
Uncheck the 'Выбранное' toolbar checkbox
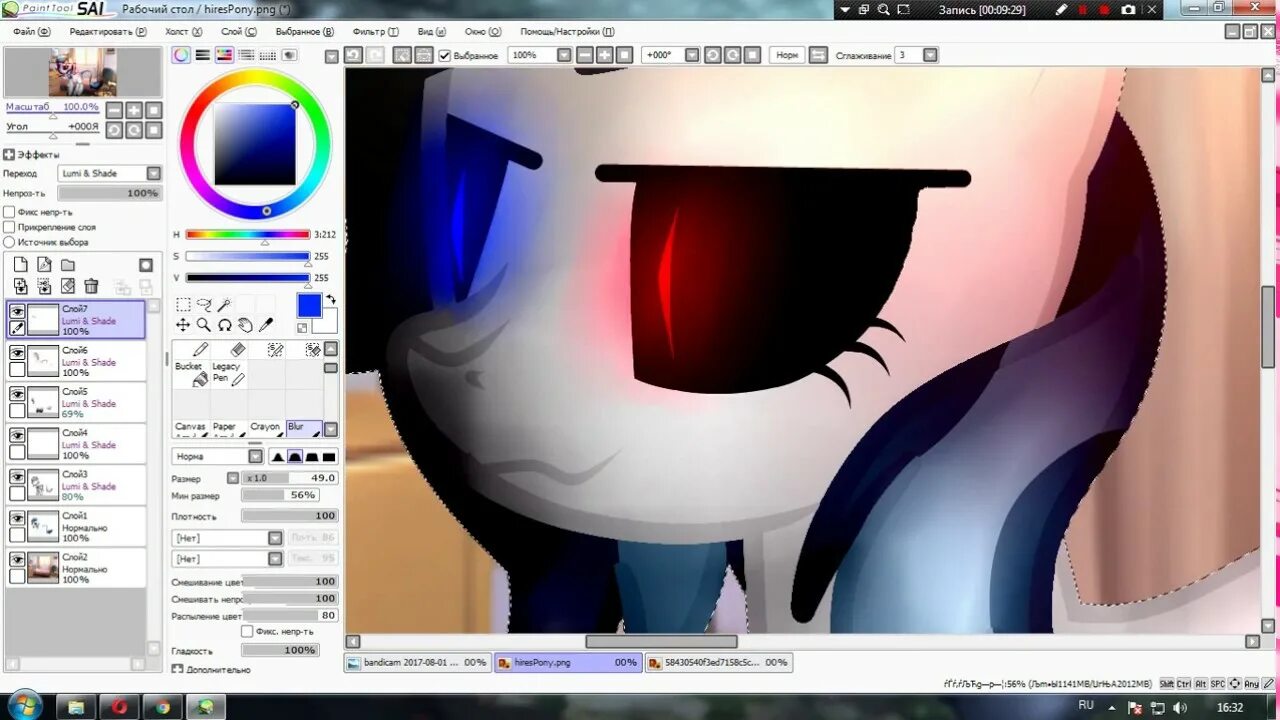point(445,55)
